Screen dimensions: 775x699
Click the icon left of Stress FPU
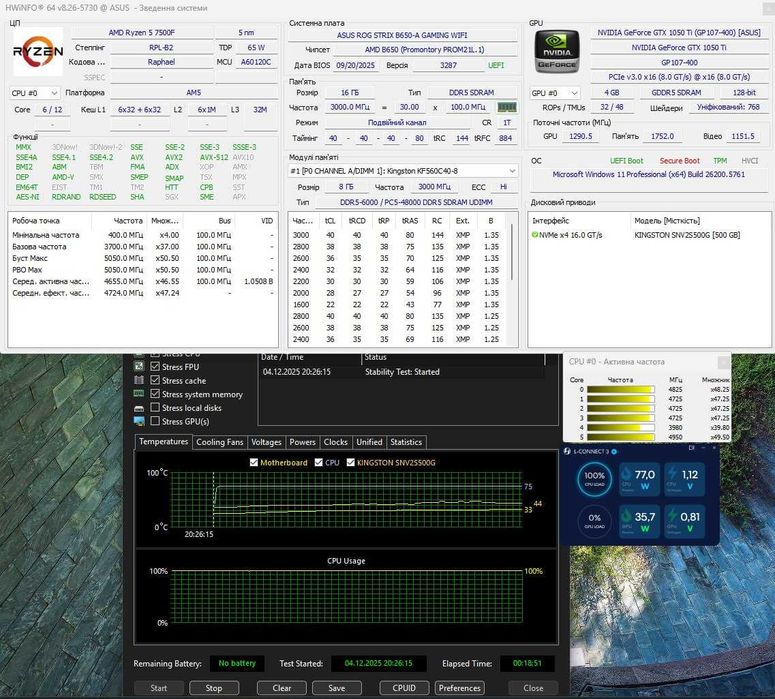(x=139, y=366)
